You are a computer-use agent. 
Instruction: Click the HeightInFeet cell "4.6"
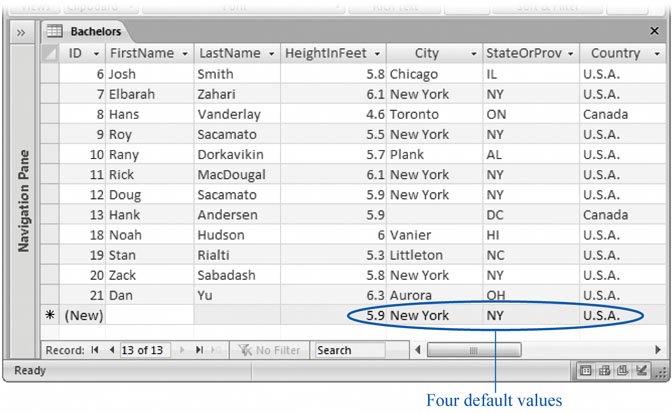point(333,114)
